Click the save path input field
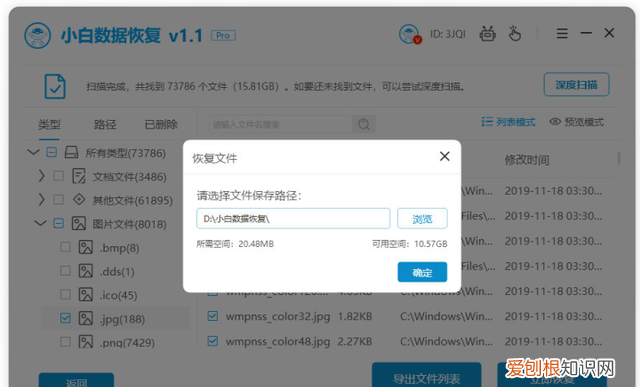 (x=293, y=219)
